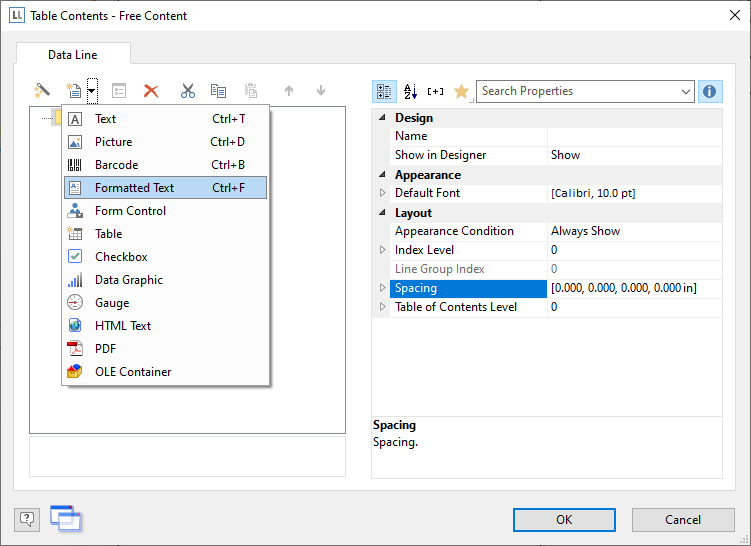
Task: Switch to categorized properties view
Action: (384, 91)
